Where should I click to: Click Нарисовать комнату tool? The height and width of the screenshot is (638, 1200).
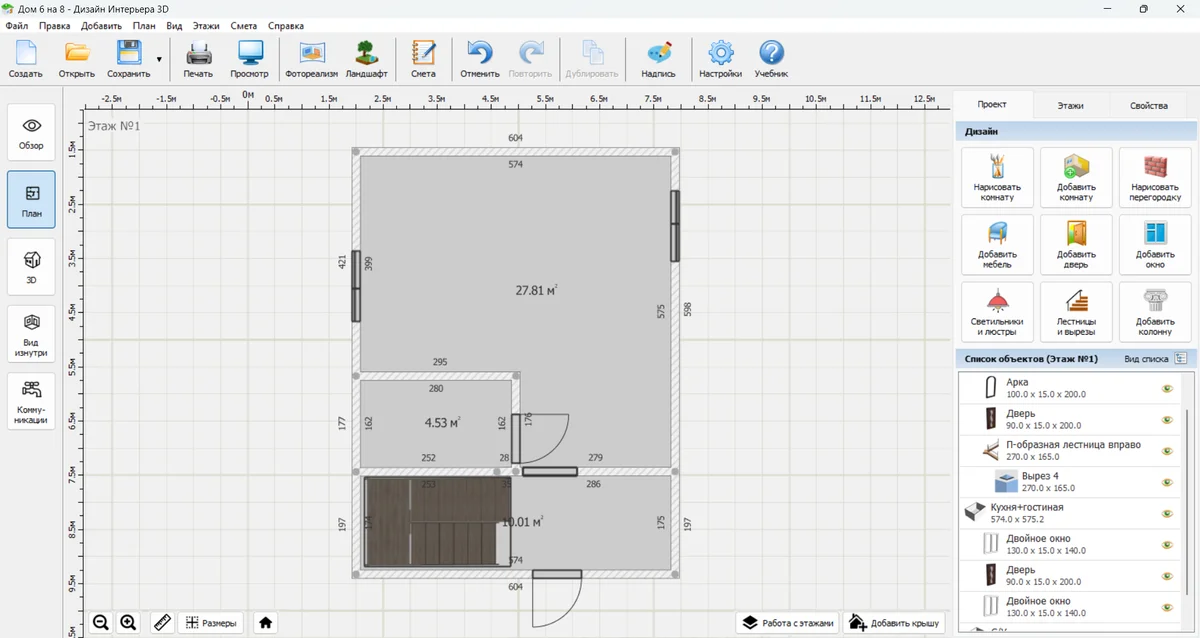pyautogui.click(x=997, y=177)
